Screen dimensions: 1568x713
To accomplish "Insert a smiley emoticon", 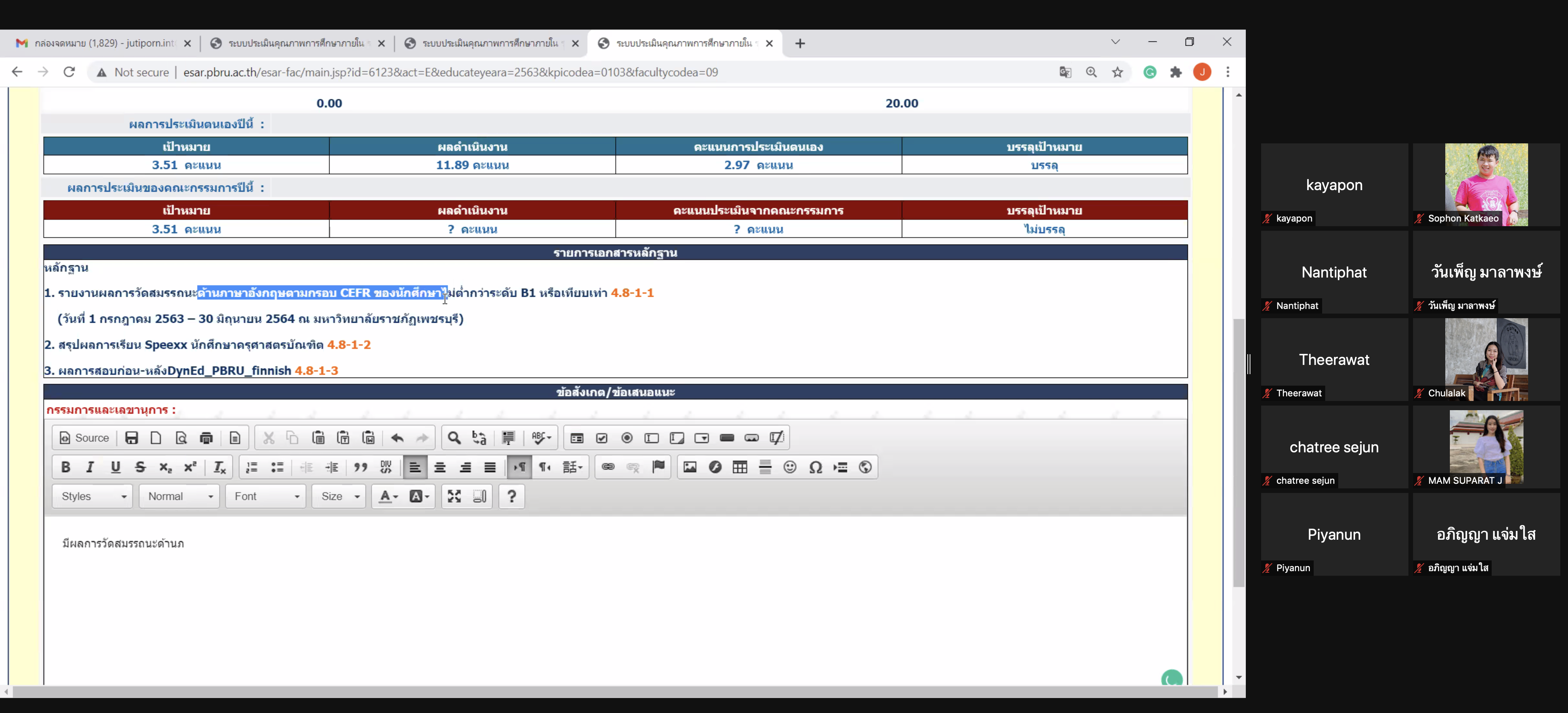I will [790, 467].
